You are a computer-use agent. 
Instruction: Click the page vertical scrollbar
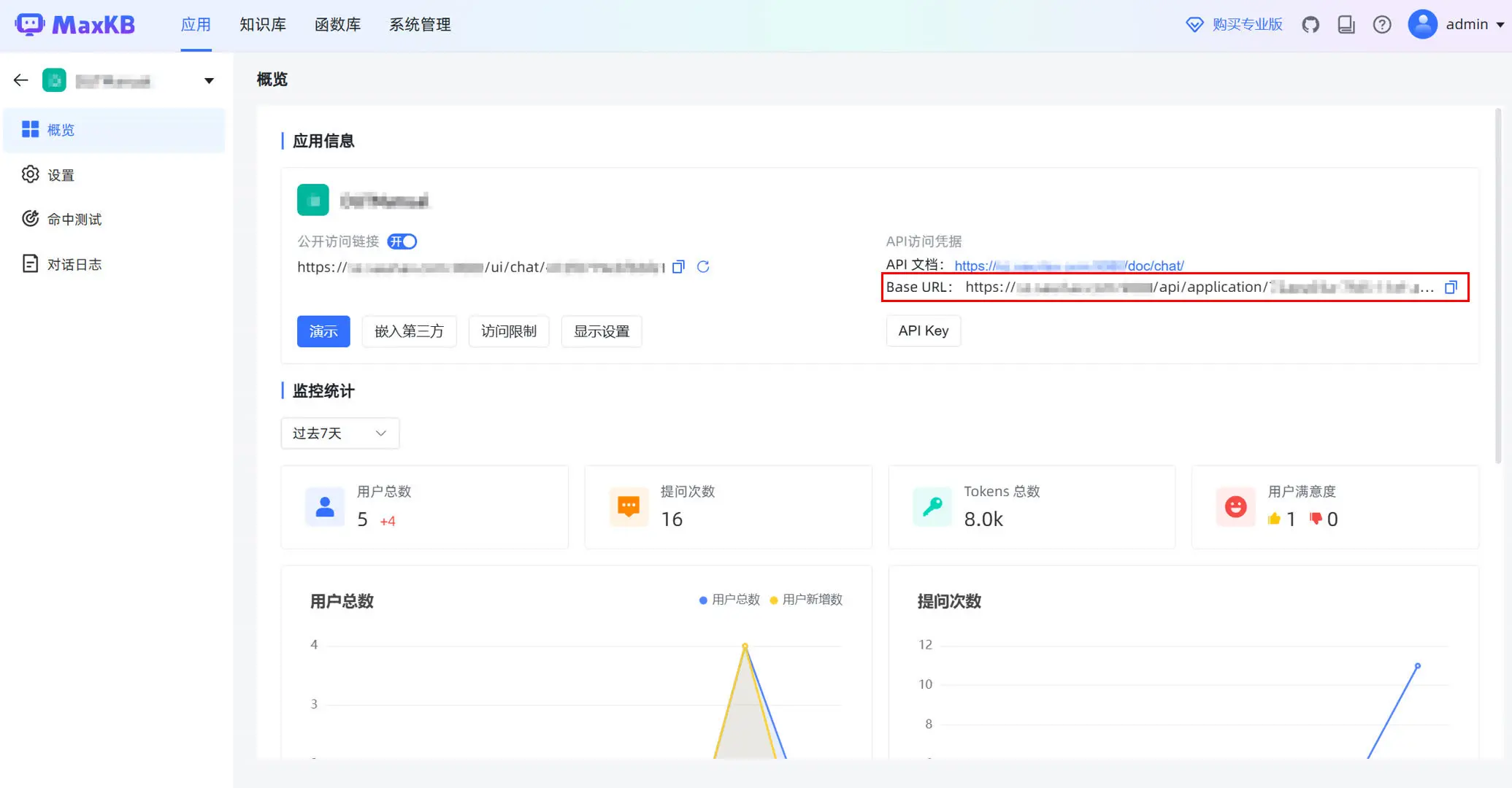click(x=1498, y=285)
